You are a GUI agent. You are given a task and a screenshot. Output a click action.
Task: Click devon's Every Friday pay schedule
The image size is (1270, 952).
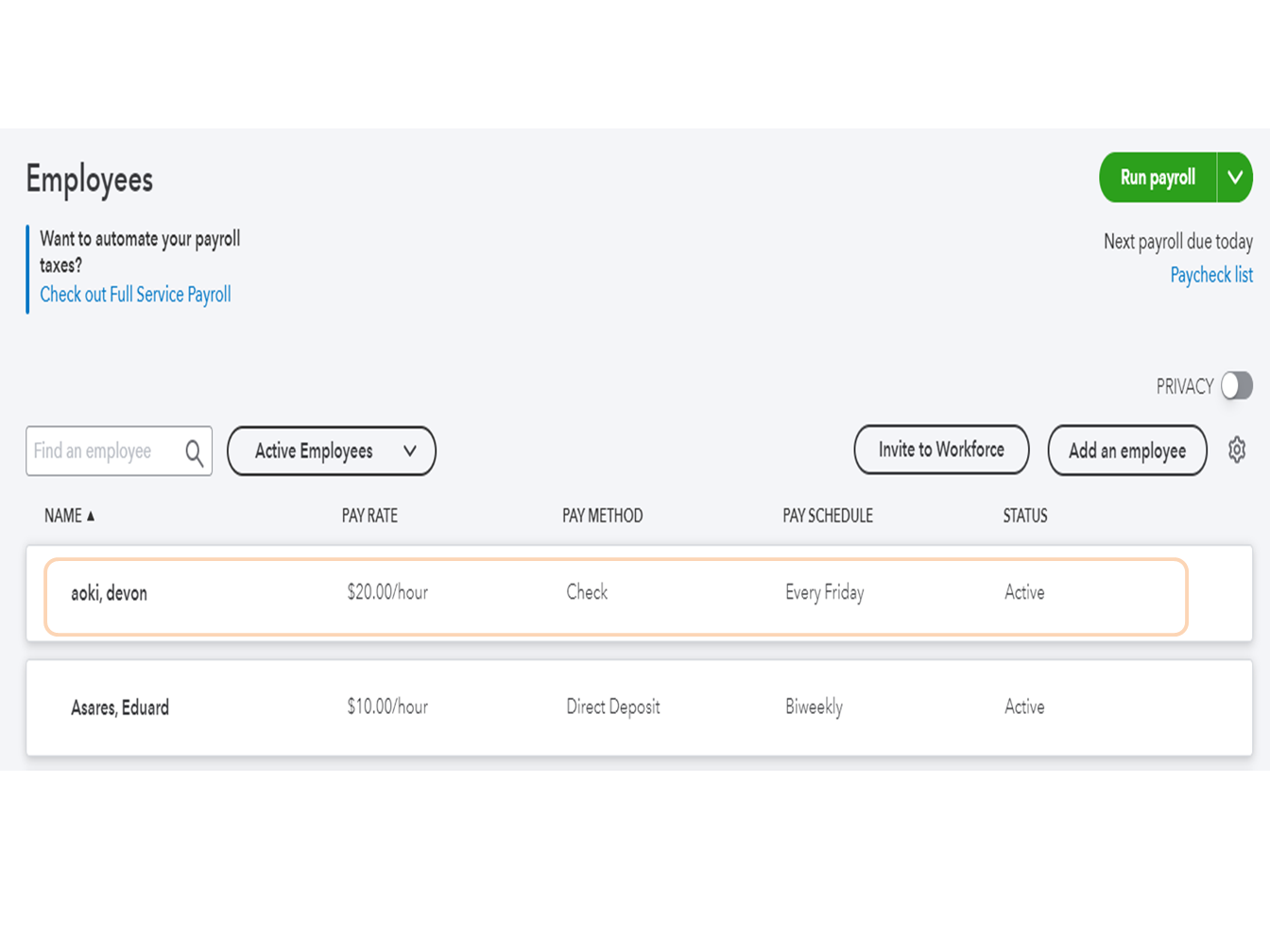coord(824,593)
